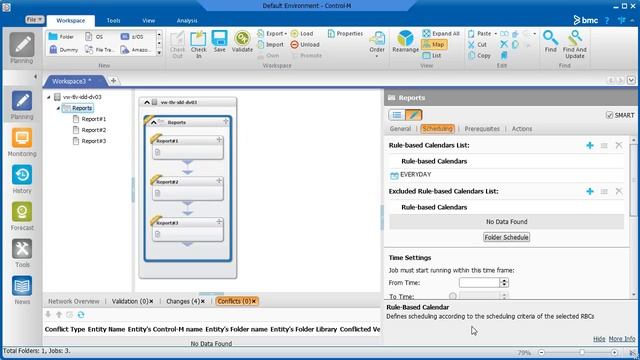Click zoom out minus button
This screenshot has width=640, height=360.
tap(541, 352)
